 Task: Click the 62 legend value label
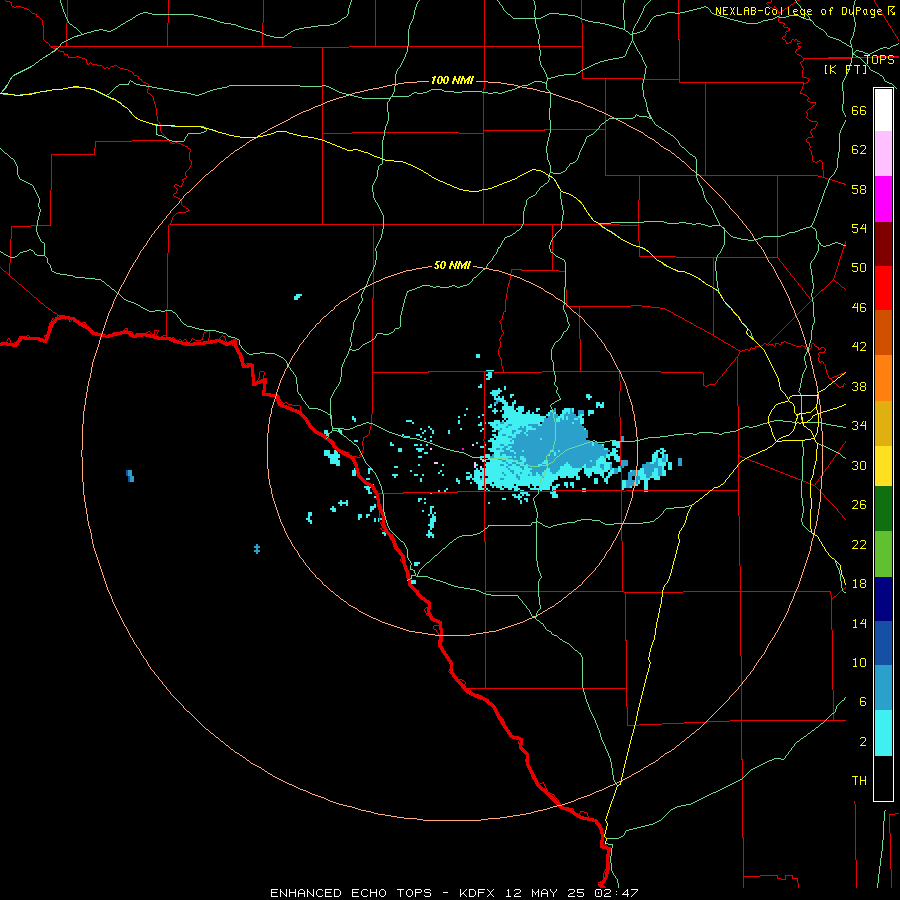coord(859,150)
